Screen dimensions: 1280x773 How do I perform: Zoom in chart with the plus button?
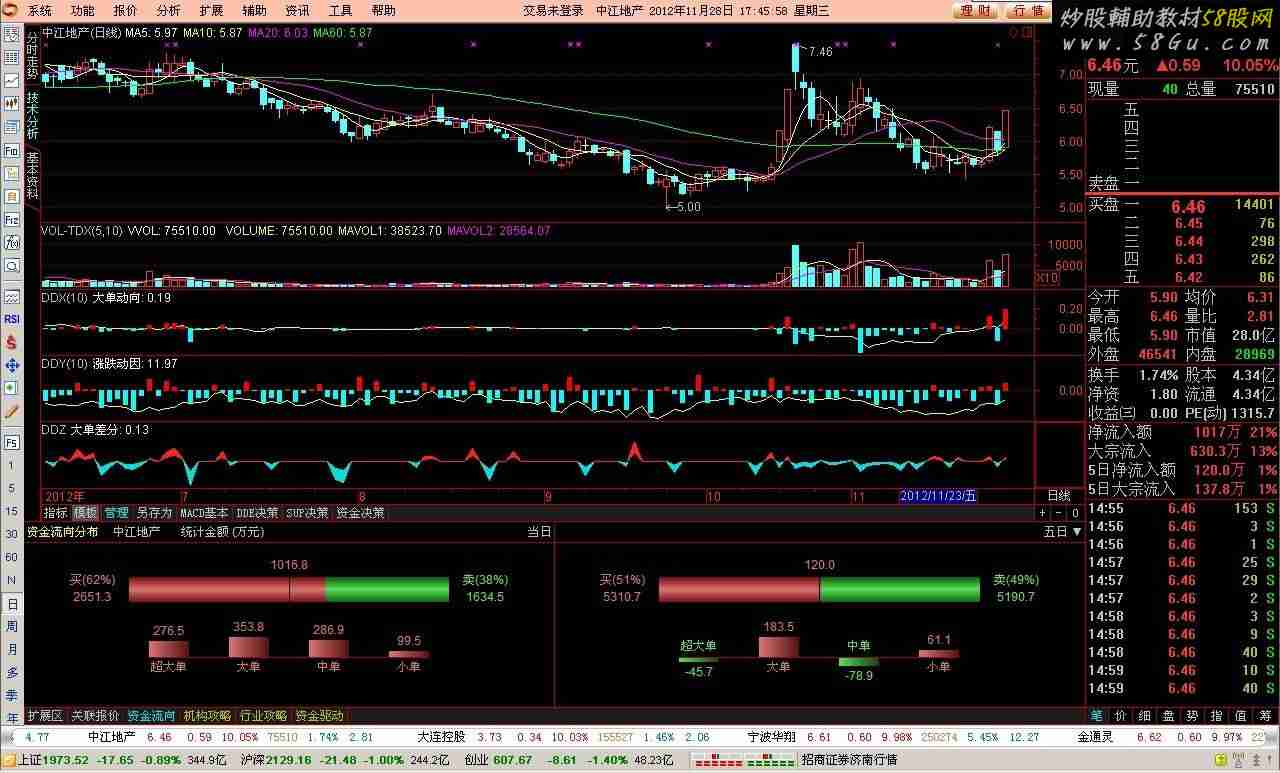tap(1043, 513)
